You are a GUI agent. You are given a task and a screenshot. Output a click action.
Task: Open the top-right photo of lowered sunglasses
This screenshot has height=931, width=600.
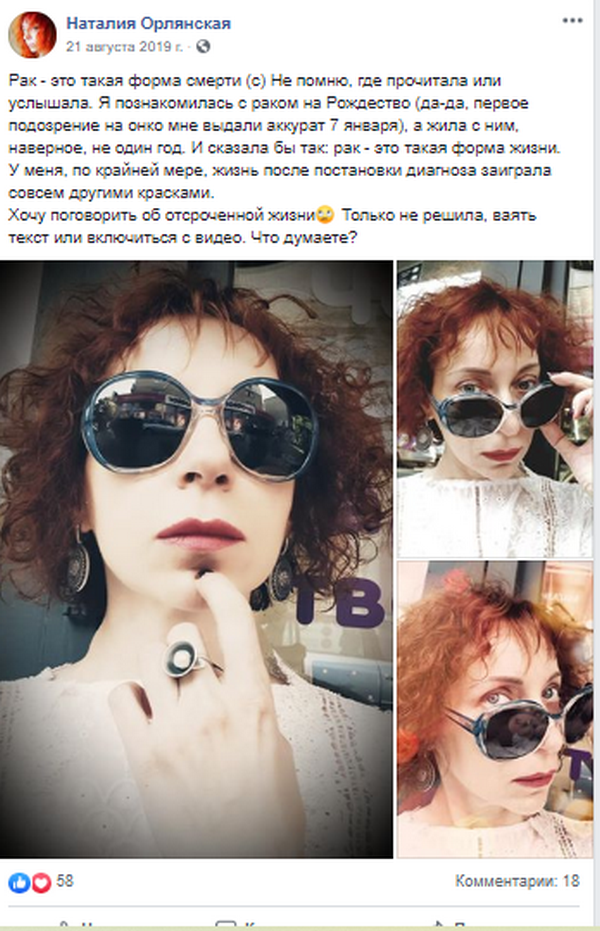(494, 409)
